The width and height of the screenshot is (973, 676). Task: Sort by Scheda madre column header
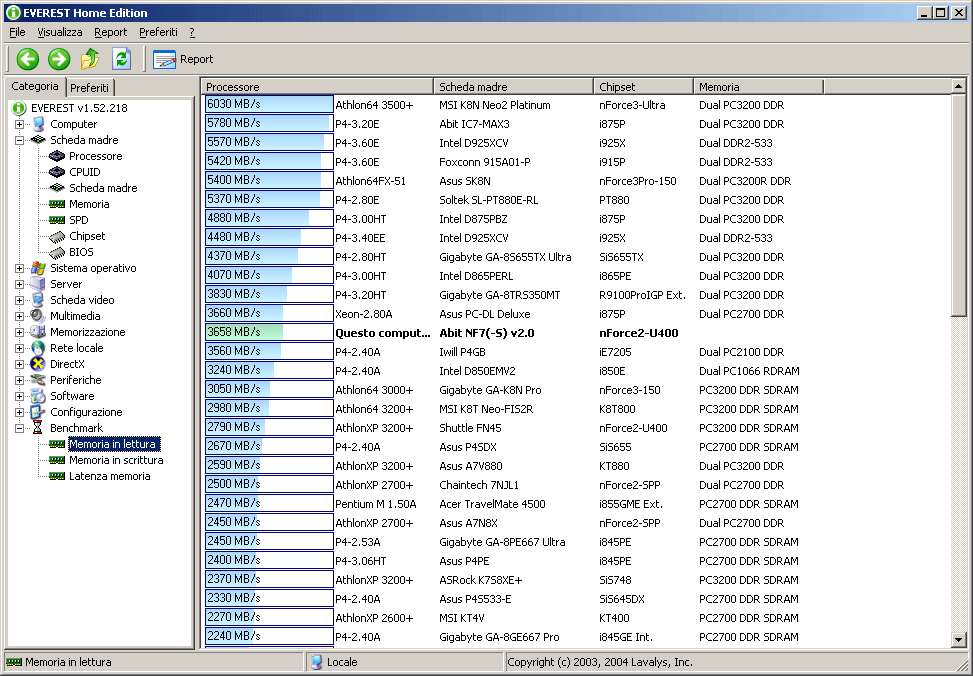(x=513, y=87)
